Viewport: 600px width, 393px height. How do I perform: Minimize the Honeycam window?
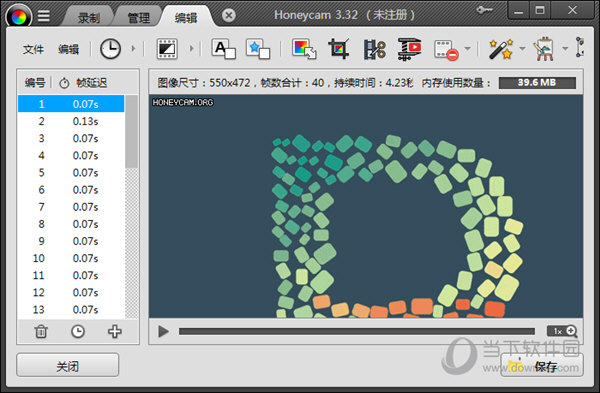[x=518, y=11]
